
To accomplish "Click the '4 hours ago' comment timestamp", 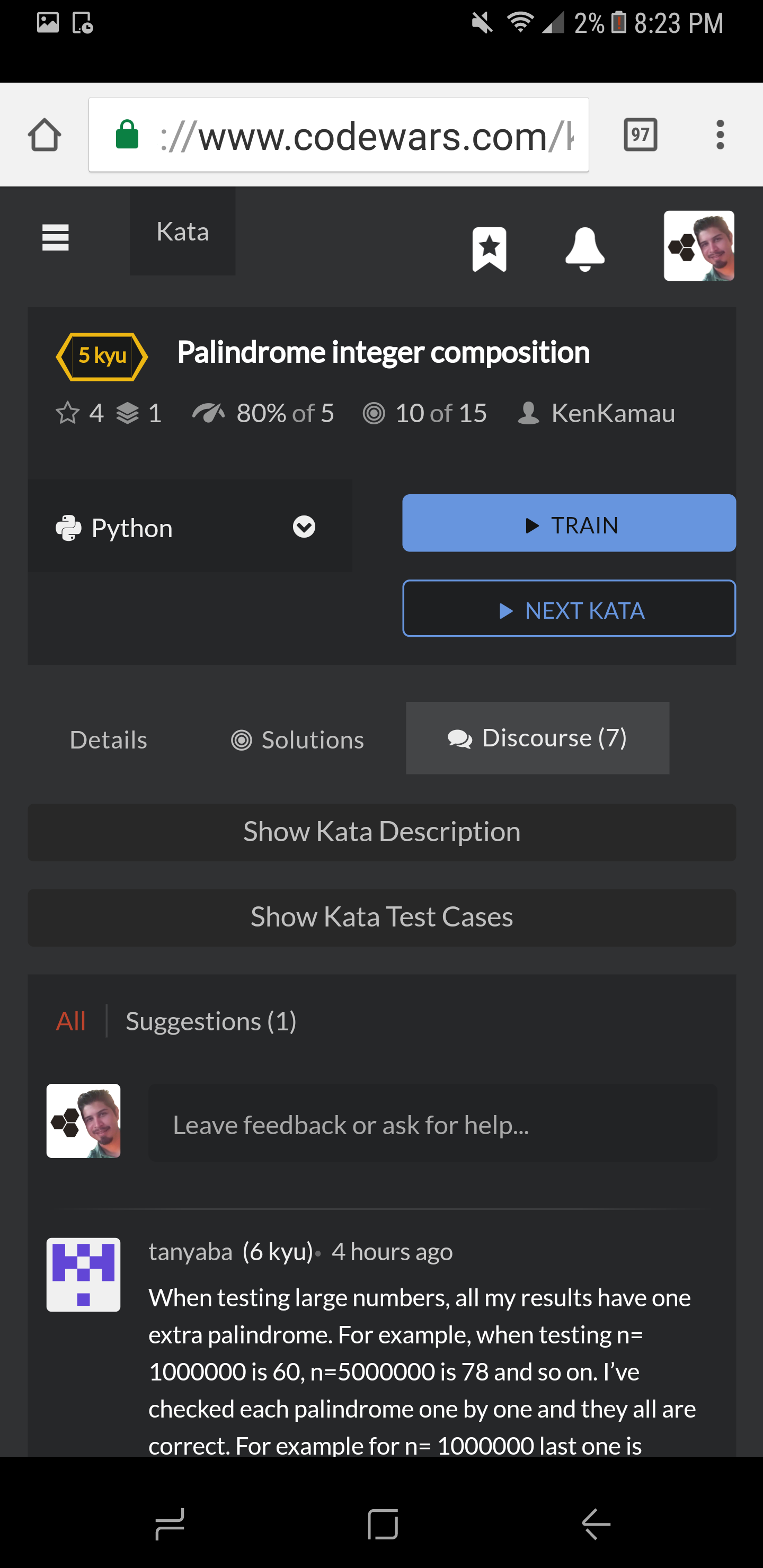I will (392, 1251).
